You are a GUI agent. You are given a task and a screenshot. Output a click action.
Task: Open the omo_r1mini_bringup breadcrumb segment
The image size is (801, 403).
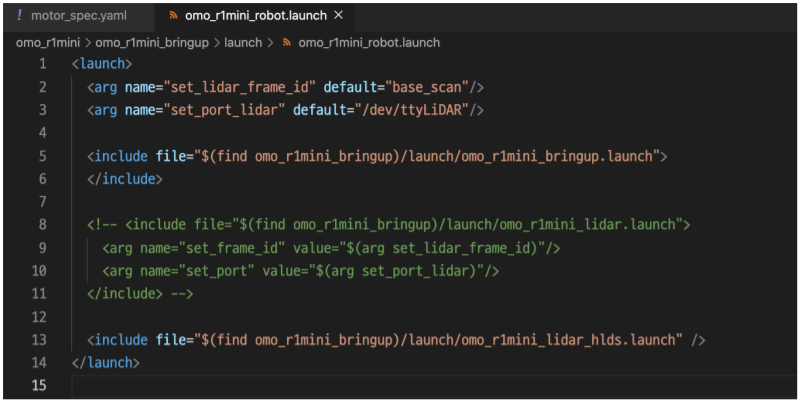coord(152,42)
